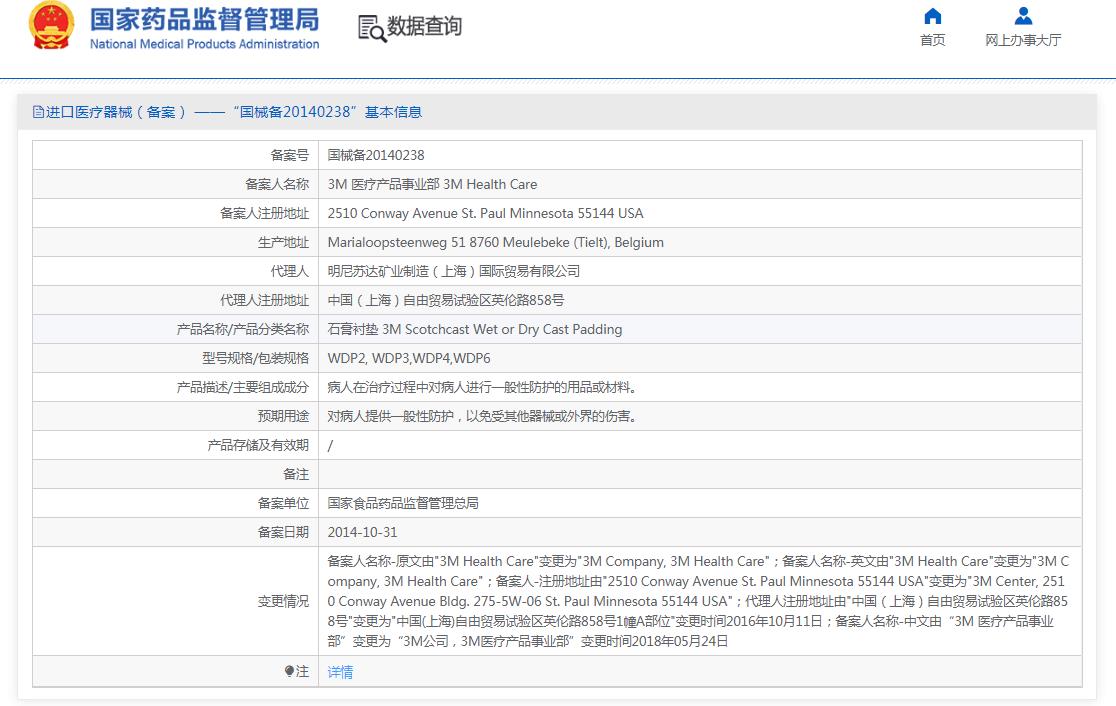This screenshot has height=706, width=1116.
Task: Click the empty 备注 value cell
Action: click(700, 475)
